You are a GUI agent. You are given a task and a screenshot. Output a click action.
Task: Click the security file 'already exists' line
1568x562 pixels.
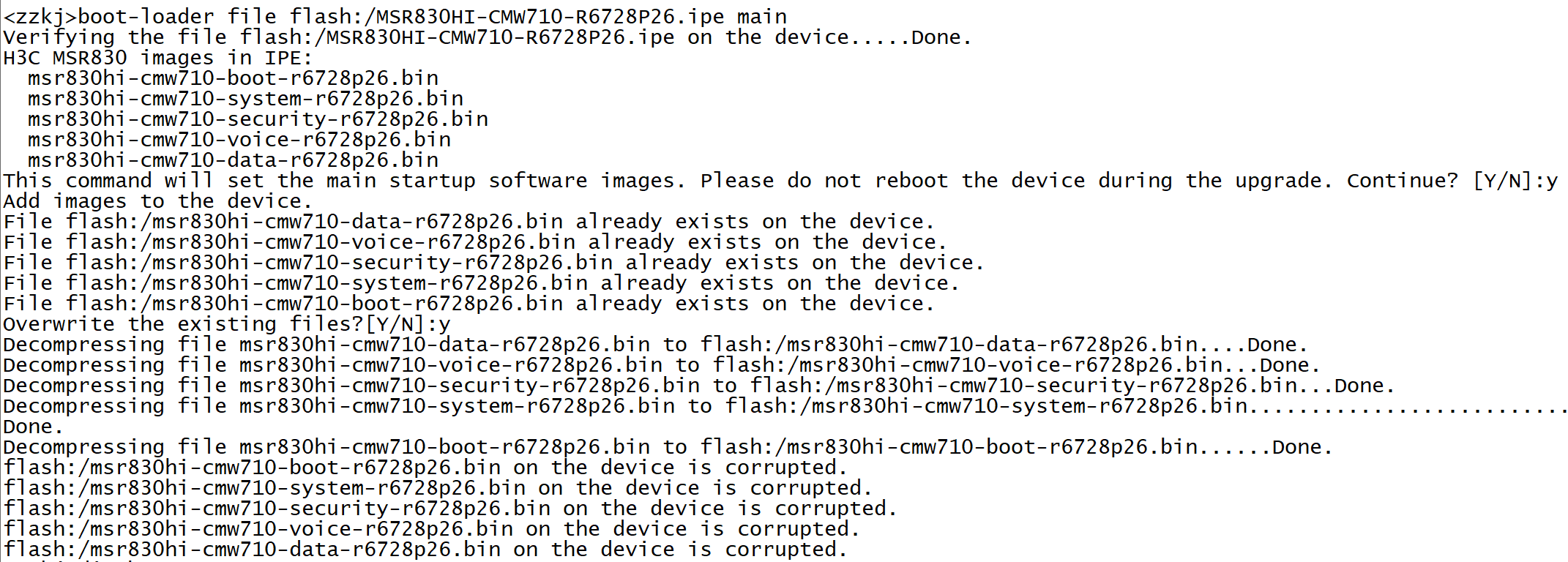[493, 262]
